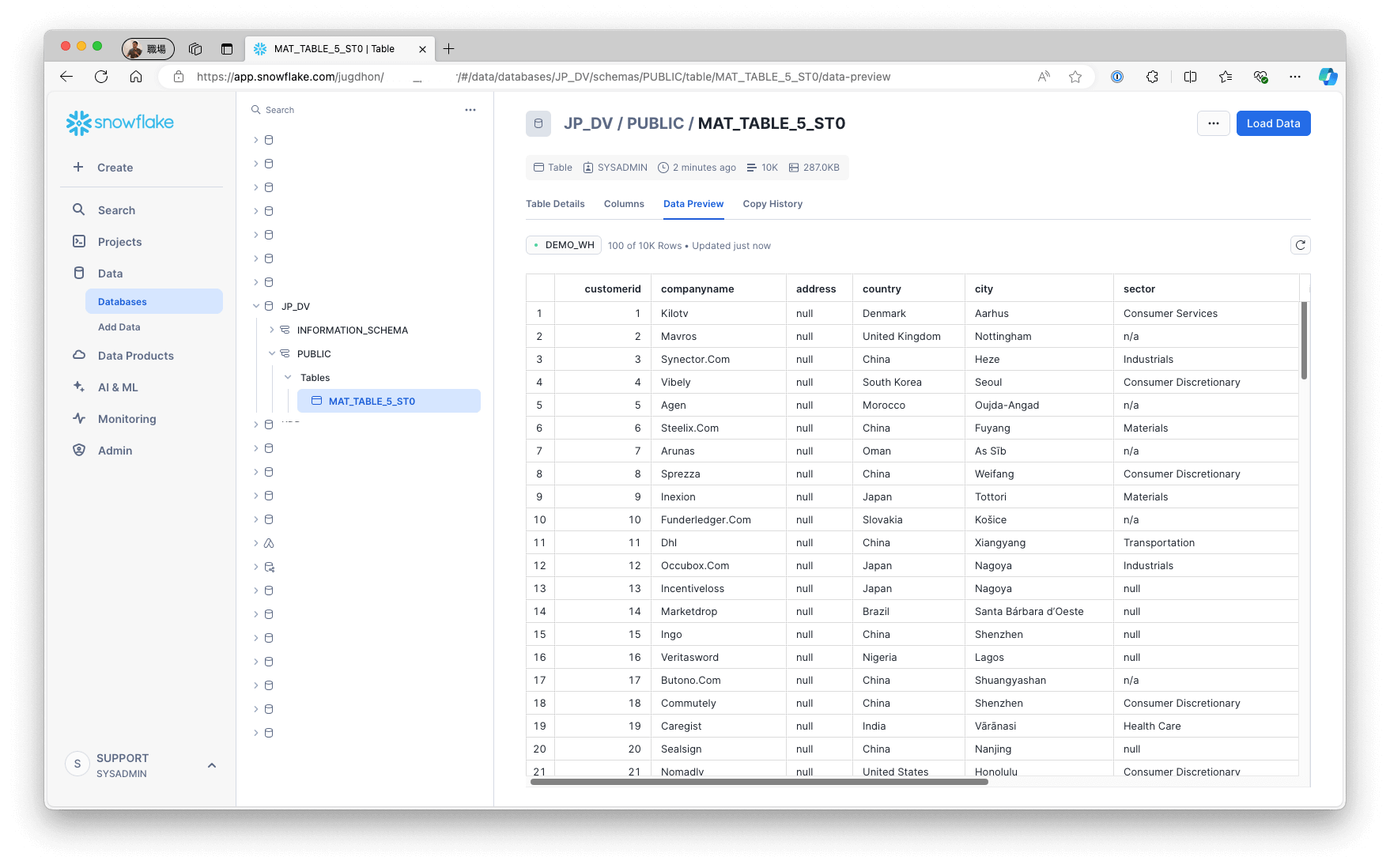
Task: Switch to the Columns tab
Action: pyautogui.click(x=623, y=204)
